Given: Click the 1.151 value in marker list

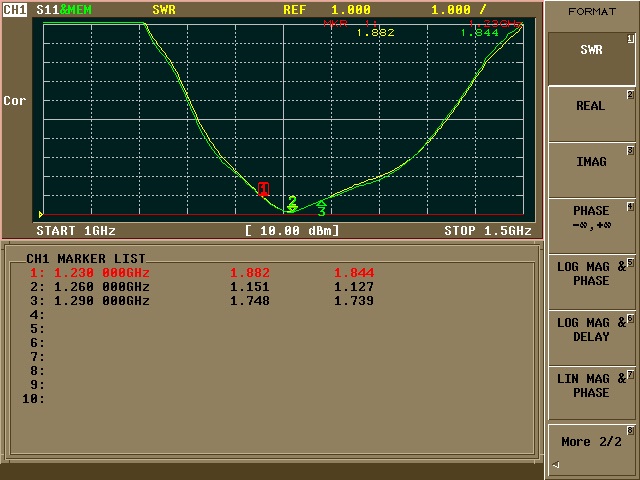Looking at the screenshot, I should pyautogui.click(x=250, y=287).
